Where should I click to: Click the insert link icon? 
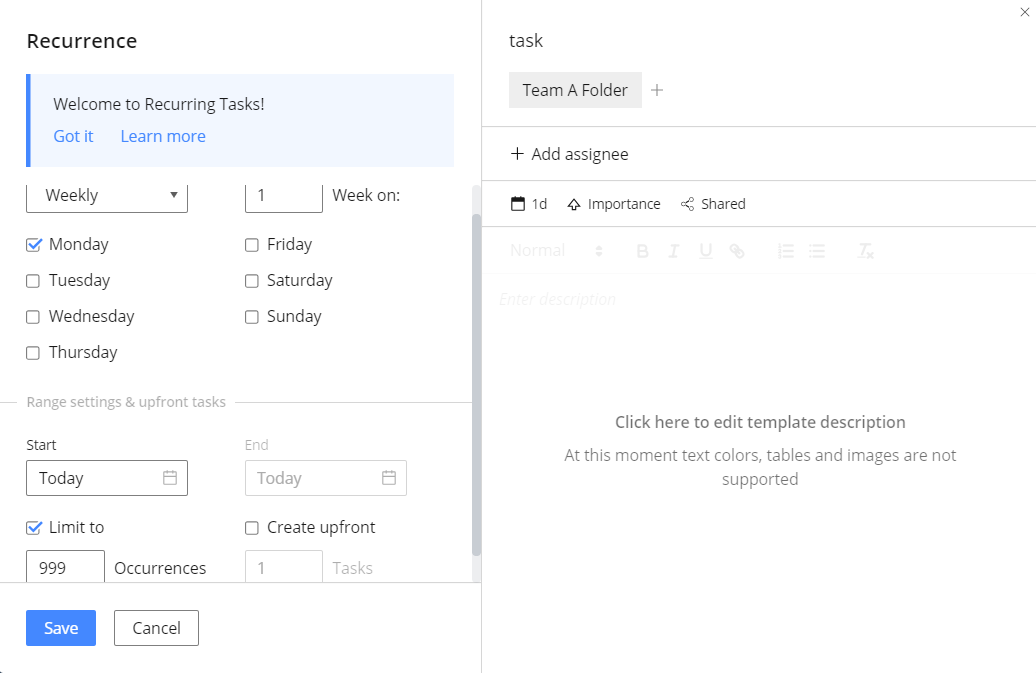pyautogui.click(x=737, y=251)
